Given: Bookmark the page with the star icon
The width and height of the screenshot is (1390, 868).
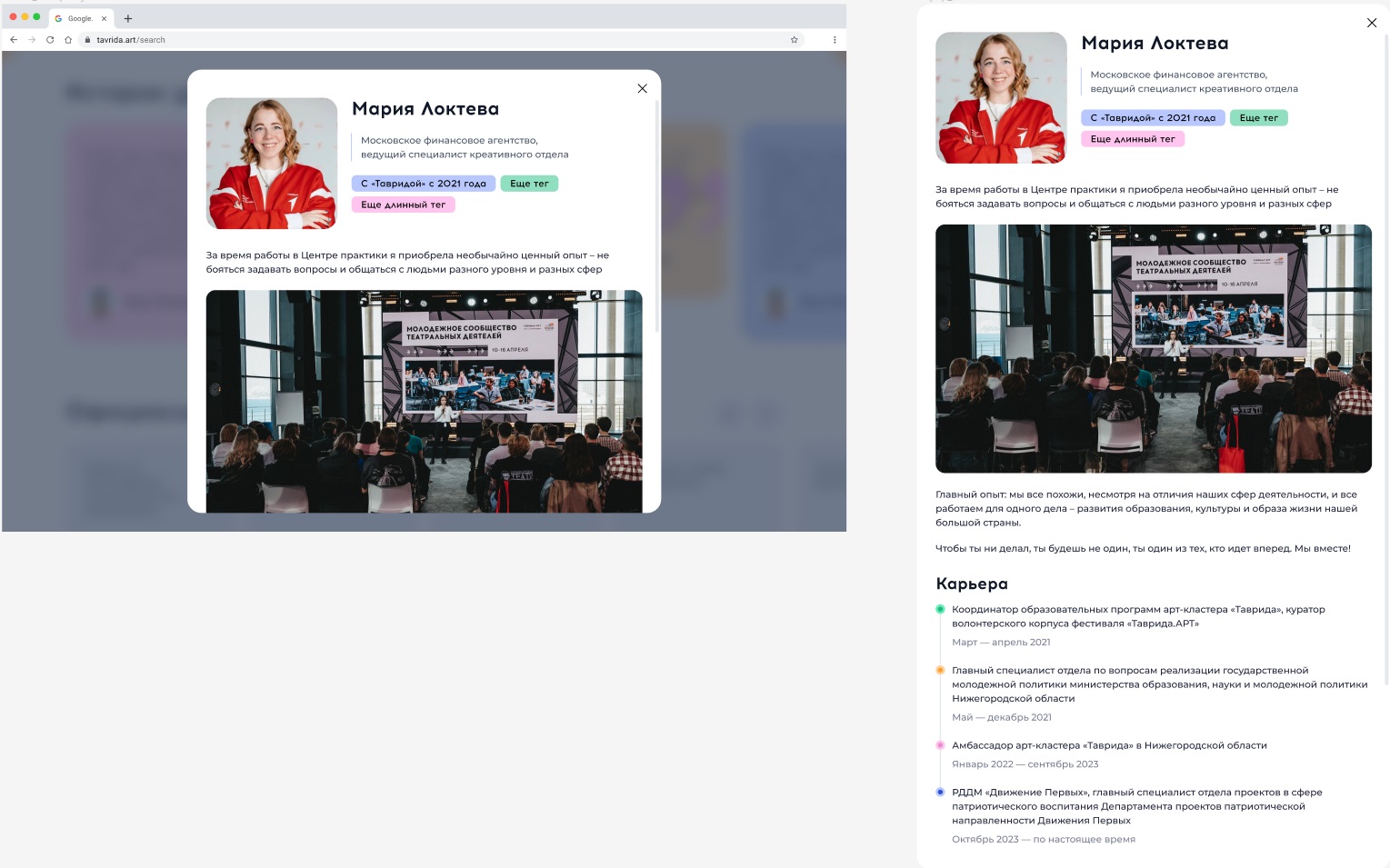Looking at the screenshot, I should click(x=794, y=40).
